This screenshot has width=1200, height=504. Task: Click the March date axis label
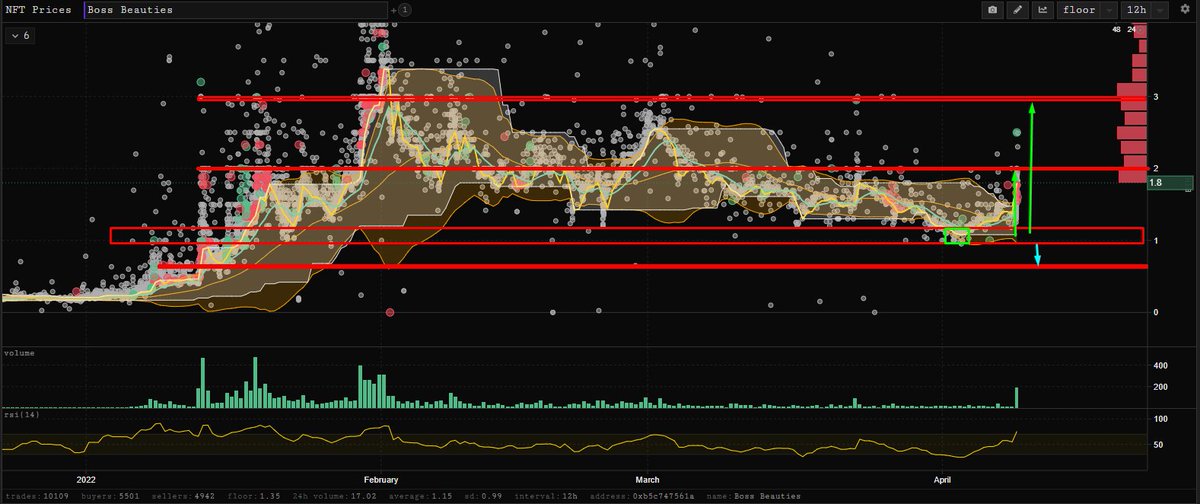tap(648, 478)
